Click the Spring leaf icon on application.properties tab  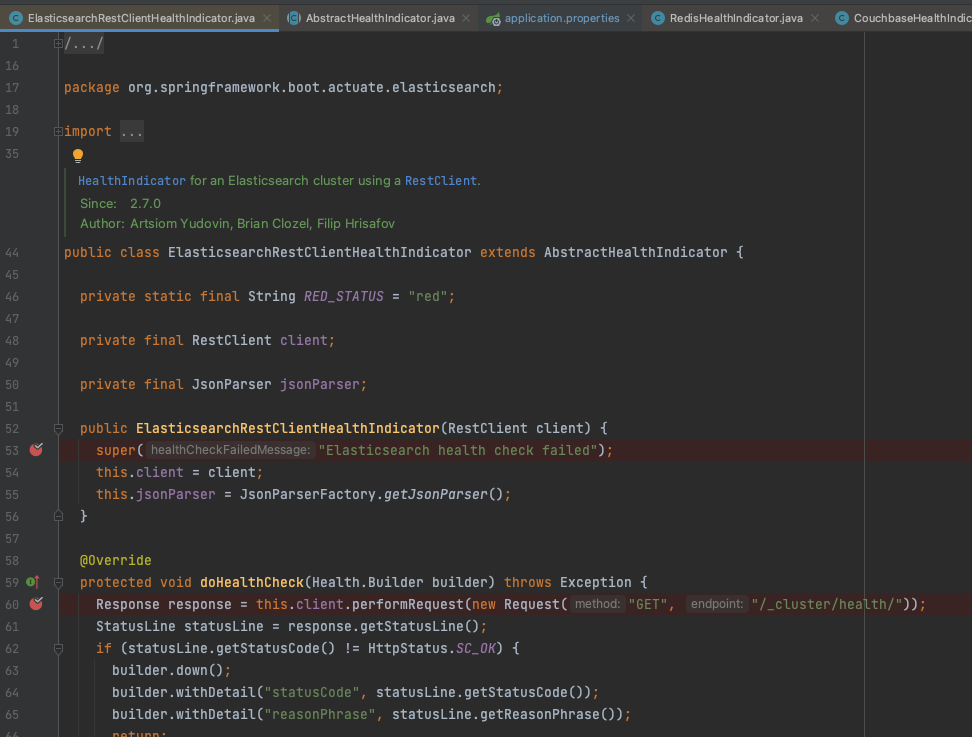click(493, 18)
